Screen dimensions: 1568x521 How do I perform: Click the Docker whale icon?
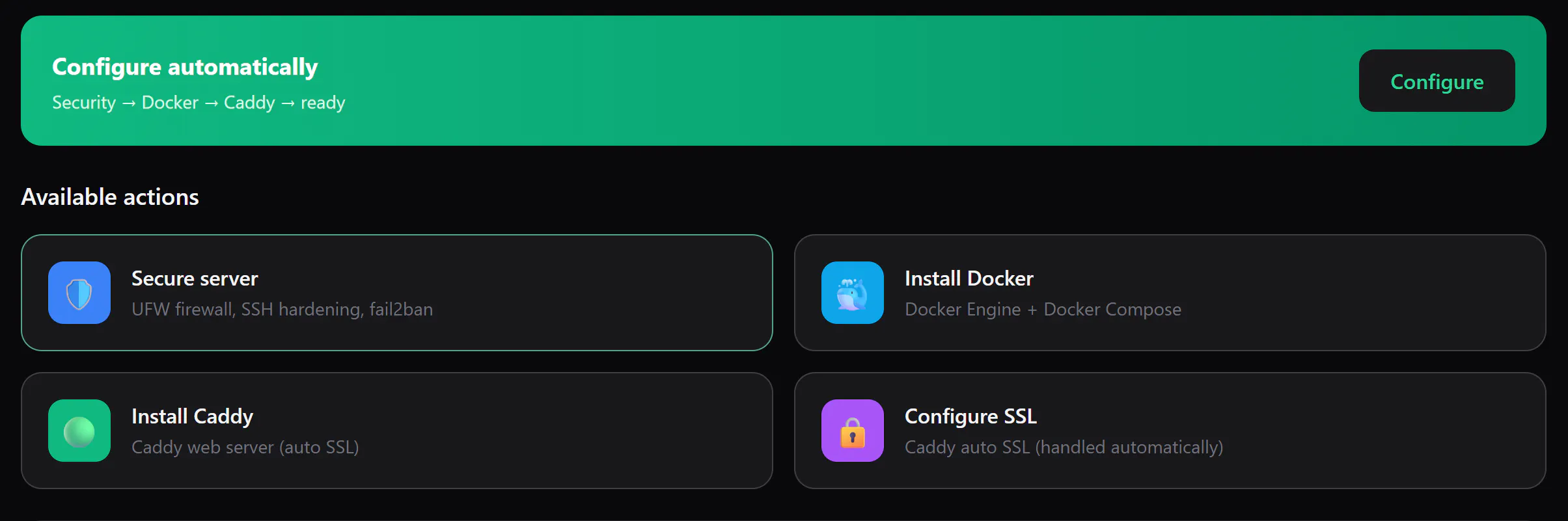pyautogui.click(x=853, y=293)
